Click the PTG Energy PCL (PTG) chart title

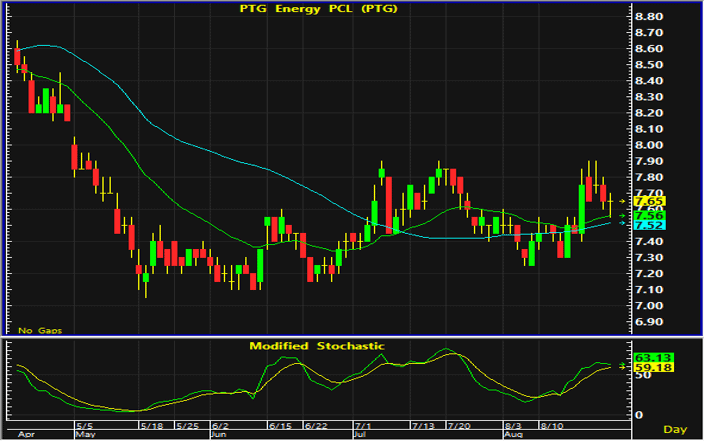pos(318,9)
